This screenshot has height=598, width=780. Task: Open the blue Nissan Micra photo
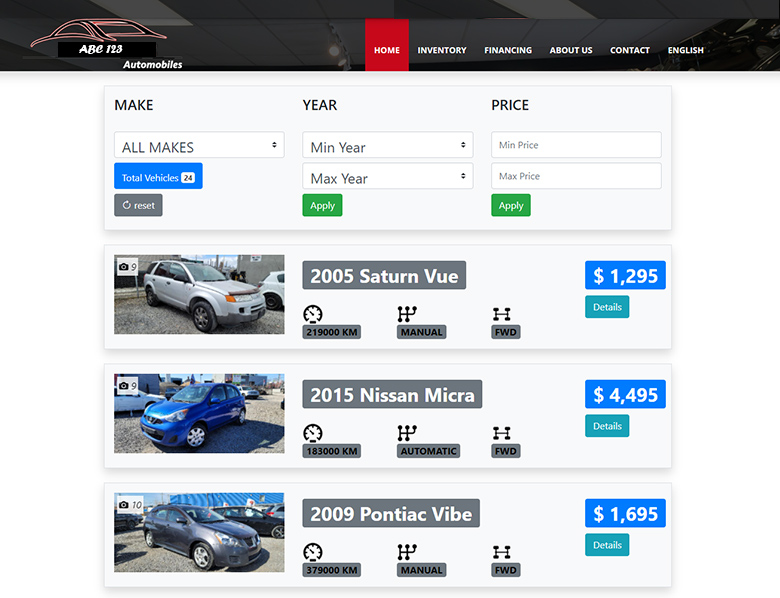199,413
